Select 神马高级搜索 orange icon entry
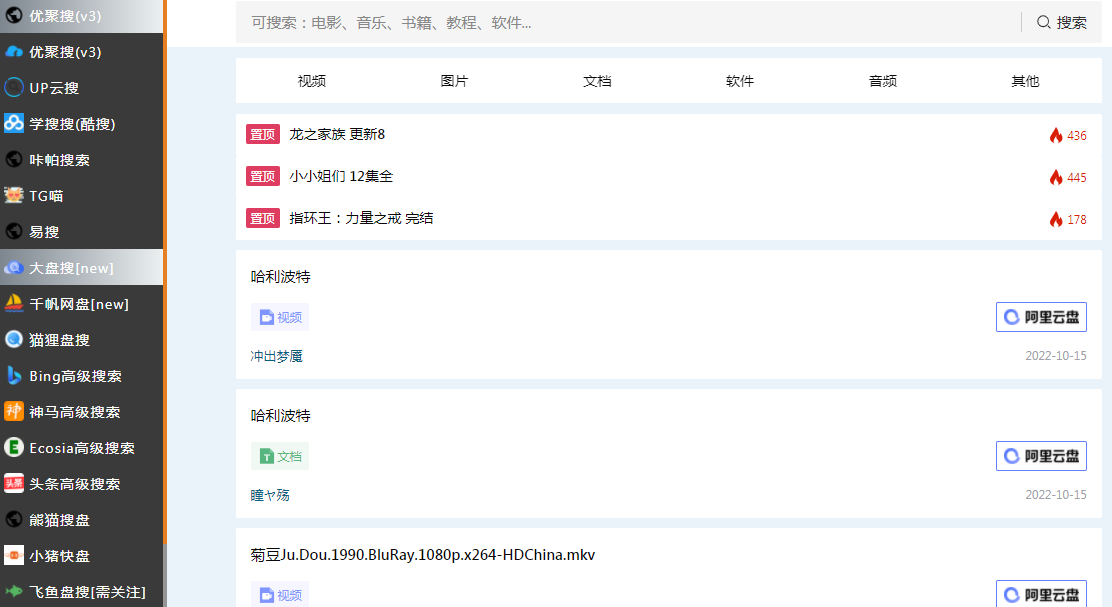The width and height of the screenshot is (1112, 607). [82, 412]
